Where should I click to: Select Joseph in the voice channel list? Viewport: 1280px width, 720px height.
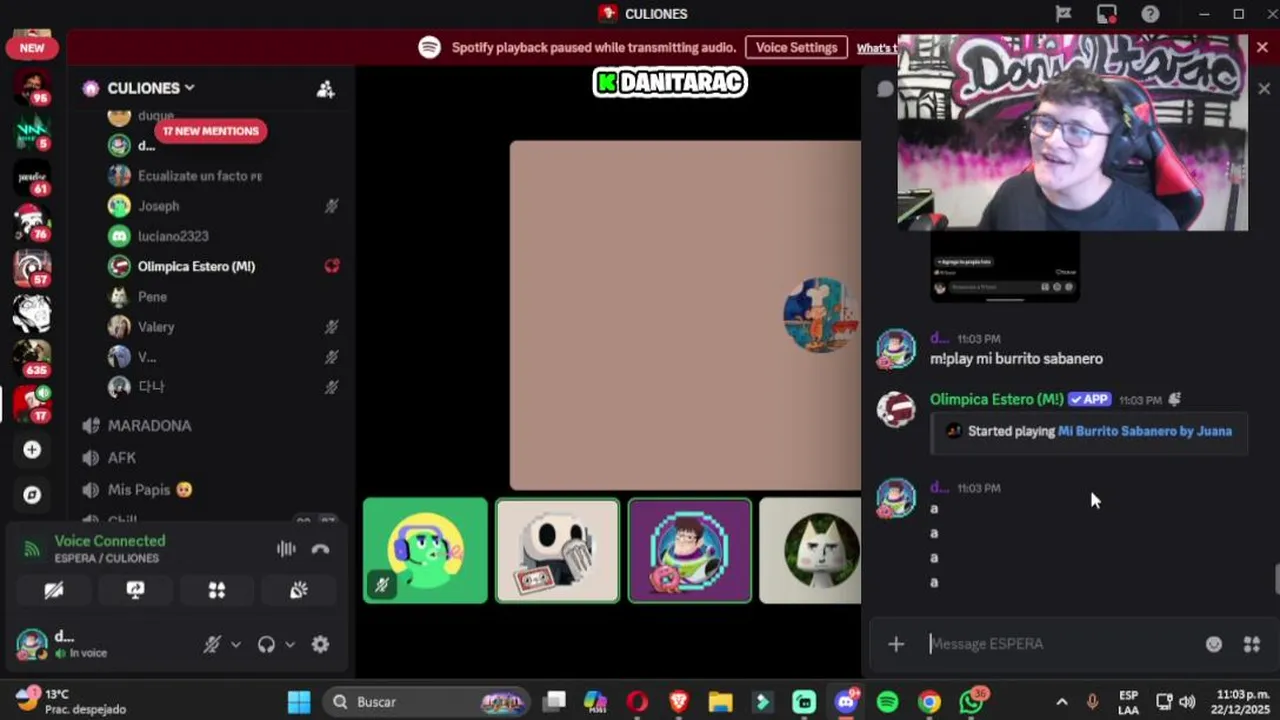point(159,206)
